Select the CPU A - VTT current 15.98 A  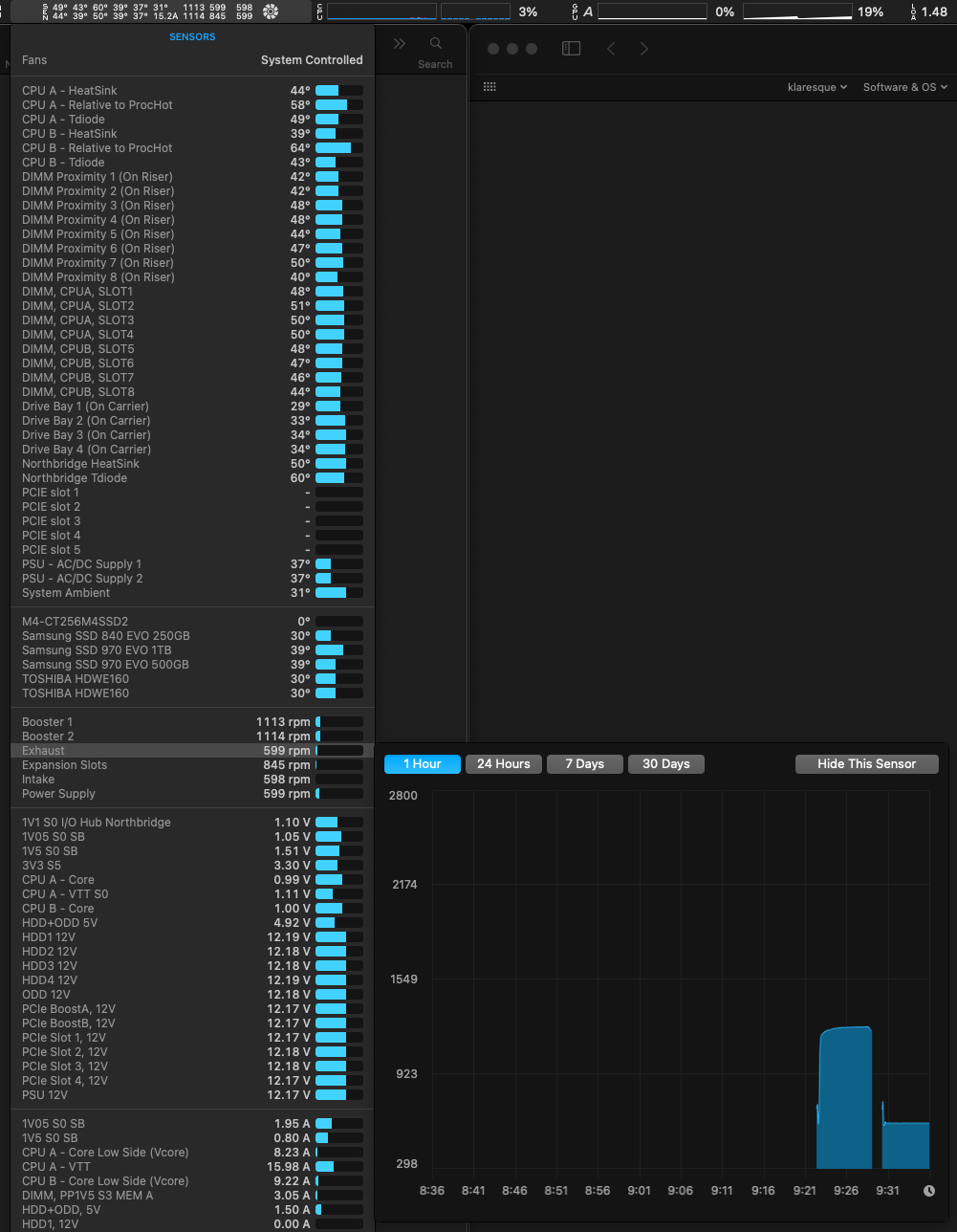tap(192, 1167)
